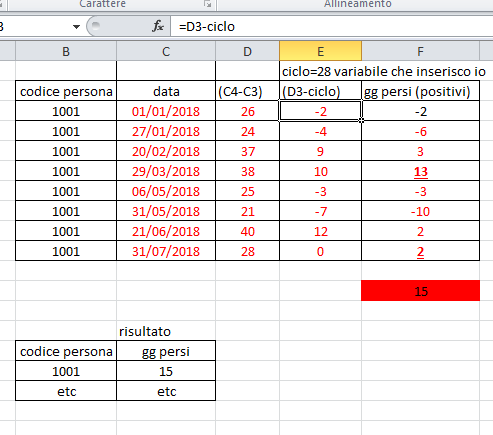This screenshot has width=493, height=435.
Task: Click the insert function fx icon
Action: [158, 26]
